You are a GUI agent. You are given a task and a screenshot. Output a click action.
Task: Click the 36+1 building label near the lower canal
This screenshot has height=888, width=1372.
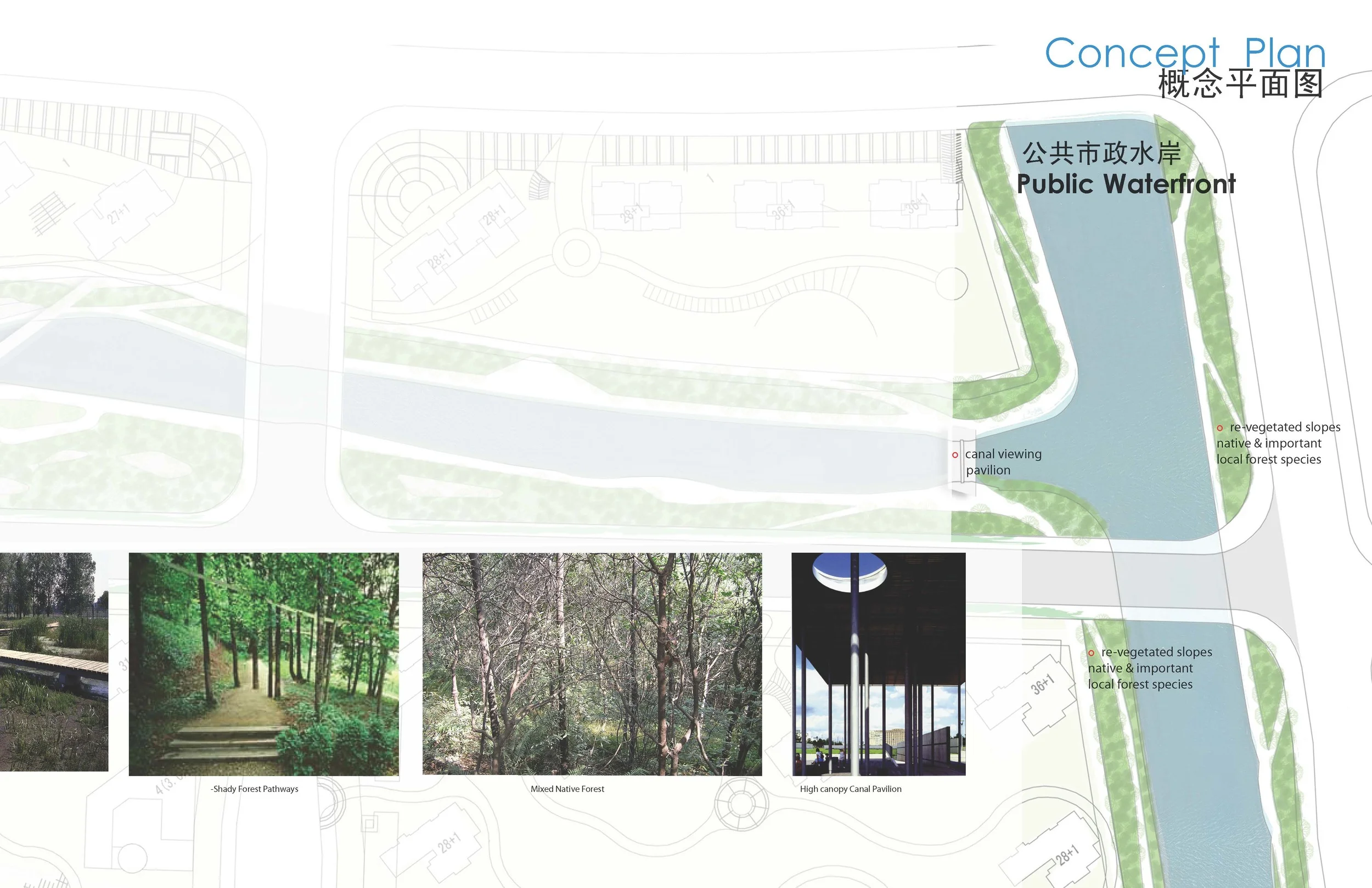pos(1043,684)
